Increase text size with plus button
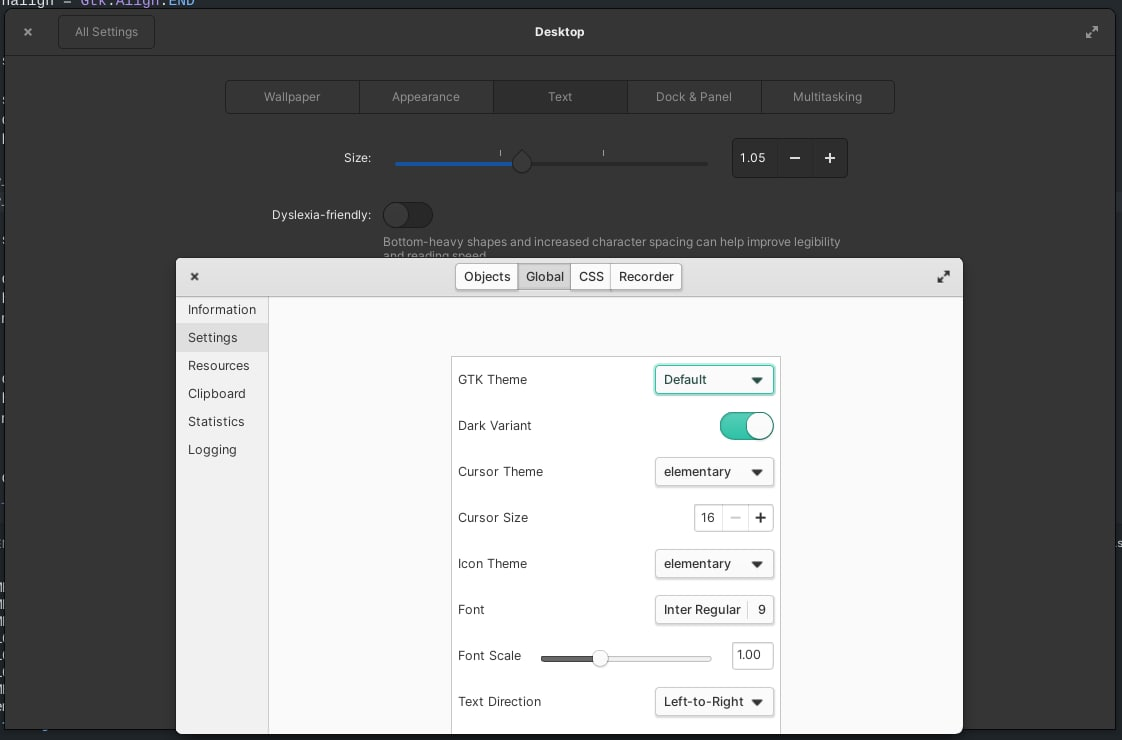 point(830,158)
